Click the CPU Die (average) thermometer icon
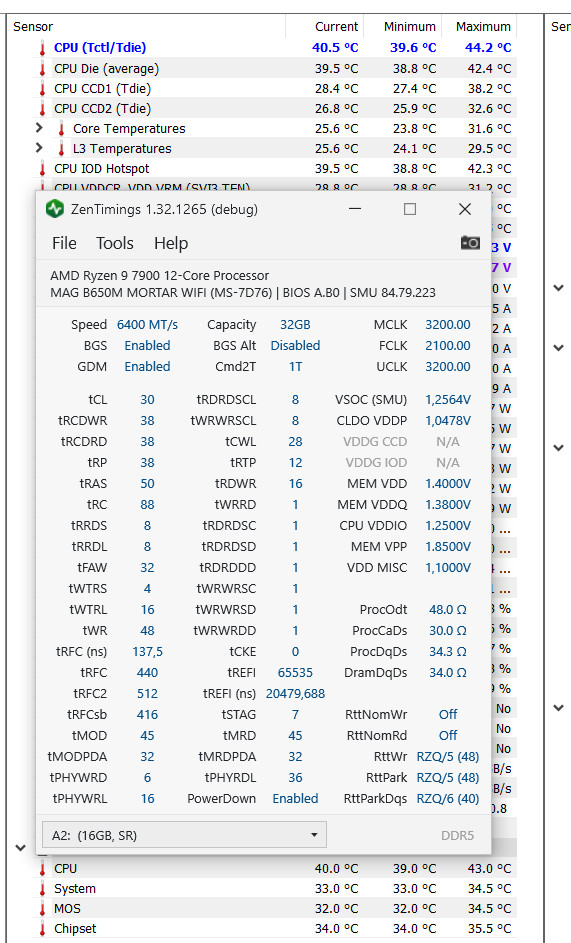Screen dimensions: 571x943 pos(42,69)
